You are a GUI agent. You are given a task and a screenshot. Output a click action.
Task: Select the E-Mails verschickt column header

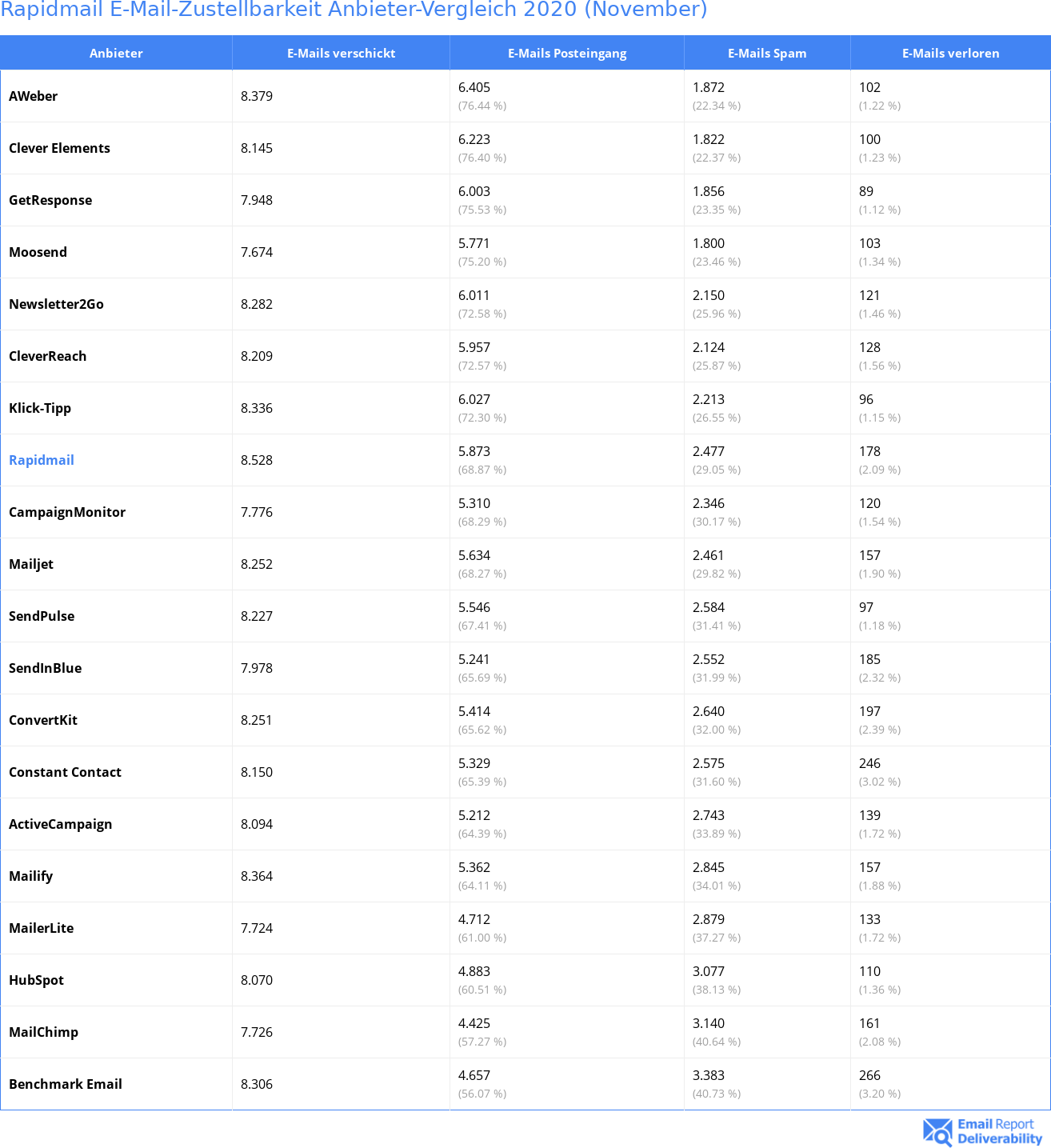pos(341,54)
